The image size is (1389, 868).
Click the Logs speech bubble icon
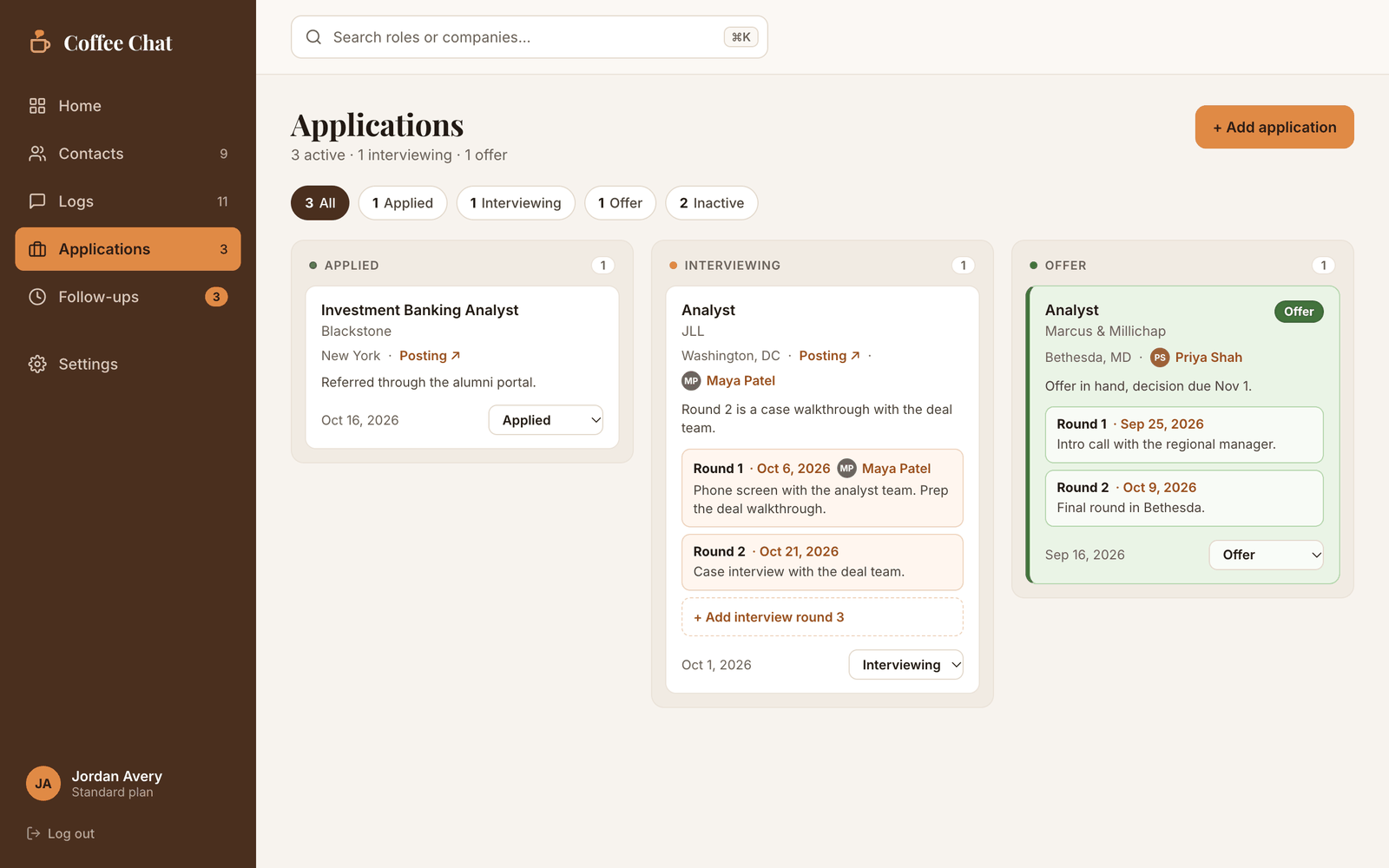click(x=37, y=201)
